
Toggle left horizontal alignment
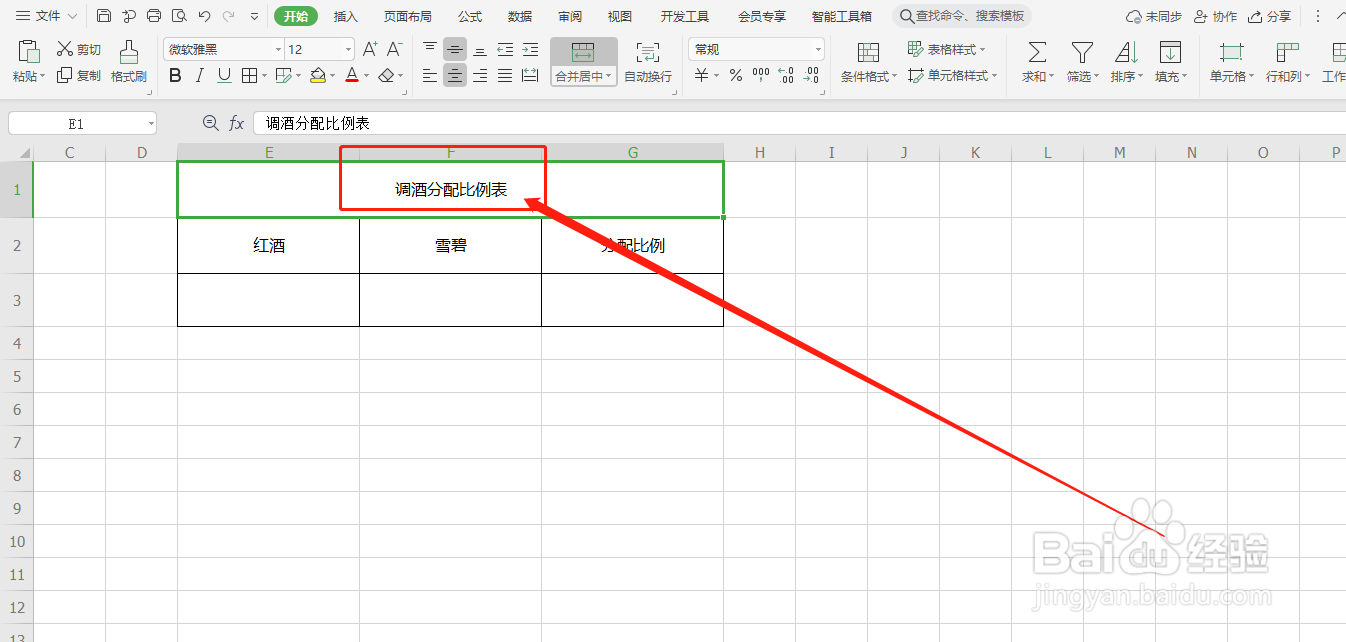(430, 75)
